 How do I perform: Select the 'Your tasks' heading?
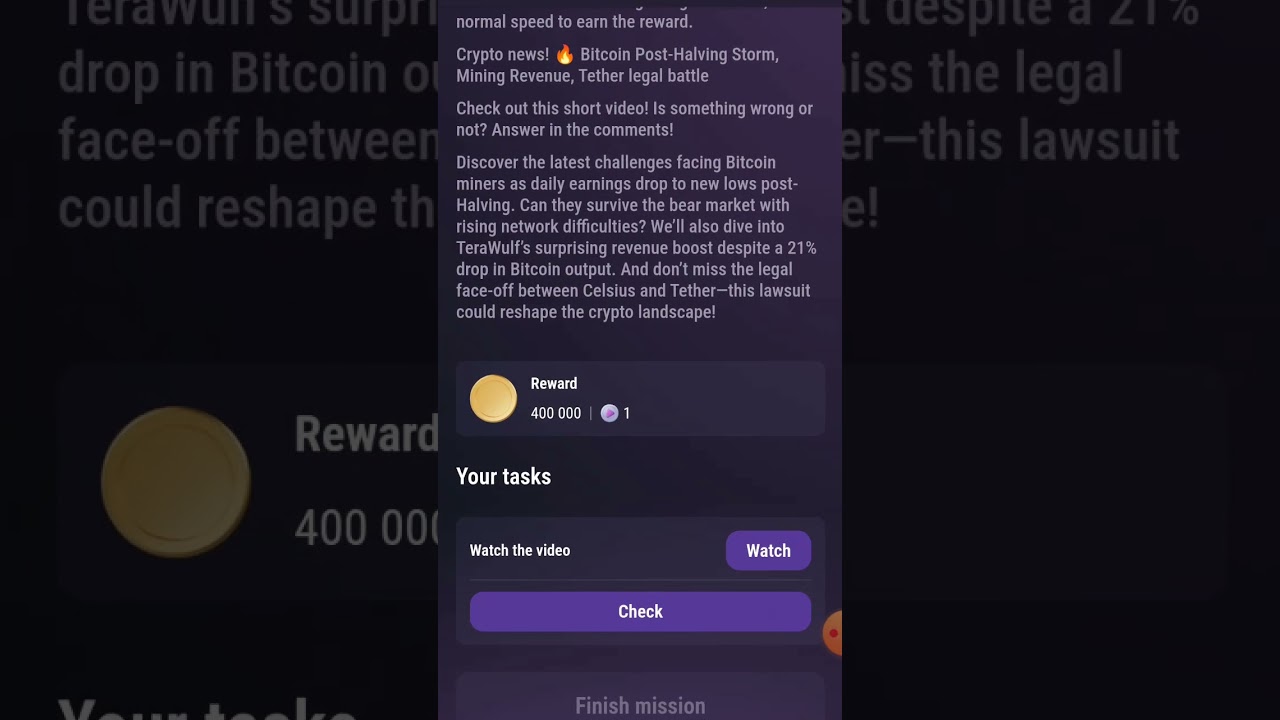[x=504, y=477]
